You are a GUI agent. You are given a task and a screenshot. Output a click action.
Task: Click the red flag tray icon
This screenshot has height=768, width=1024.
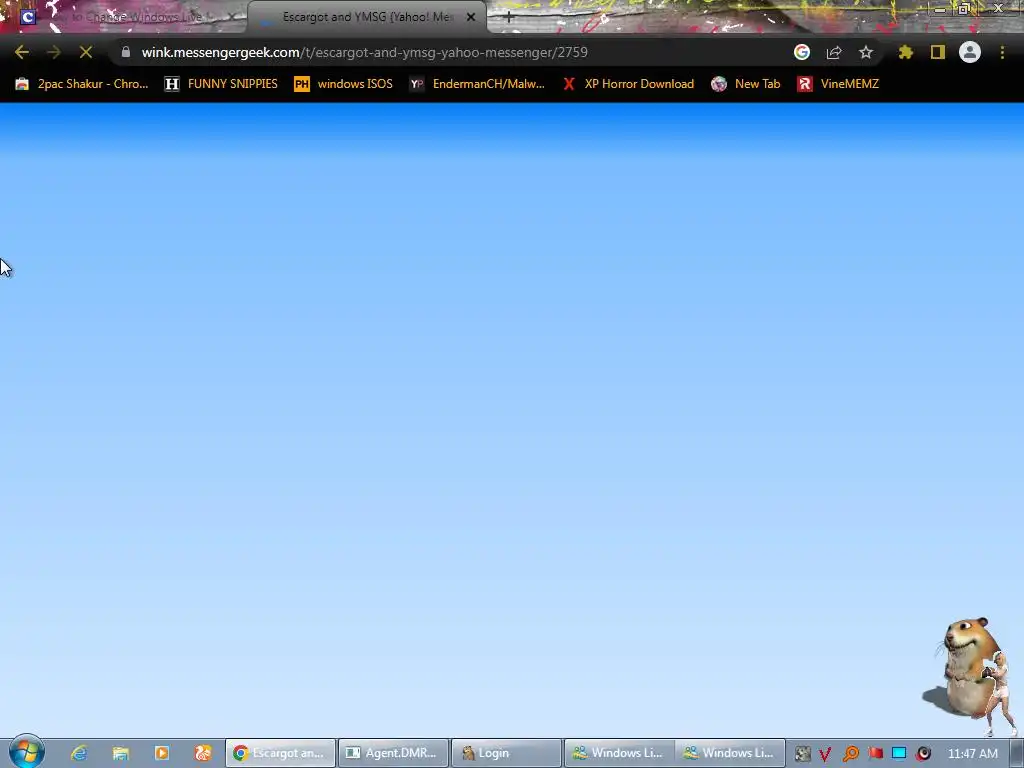pyautogui.click(x=876, y=753)
